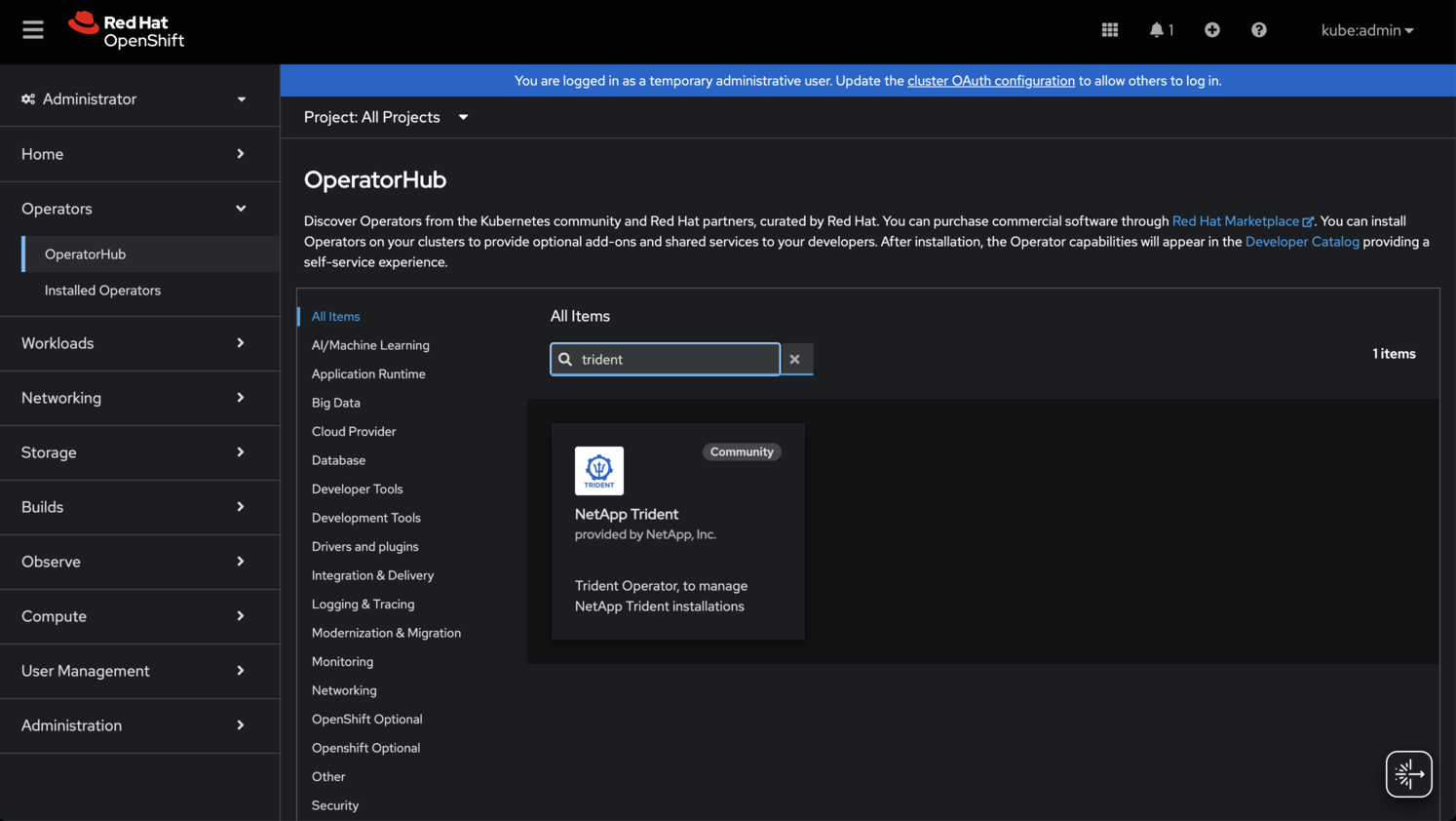Click the plus import icon in header
Viewport: 1456px width, 821px height.
pyautogui.click(x=1211, y=30)
